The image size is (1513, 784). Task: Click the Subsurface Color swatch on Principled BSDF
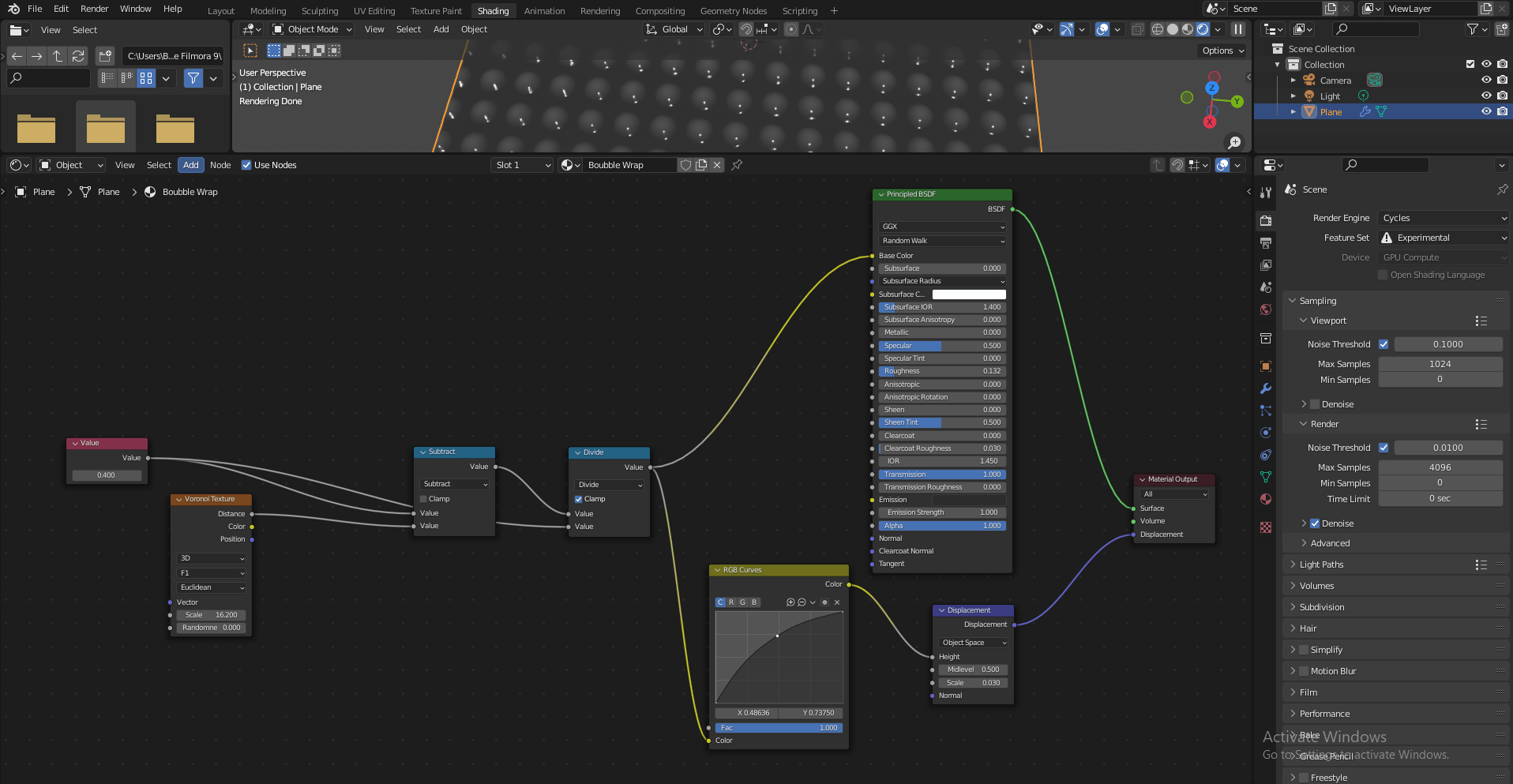[x=969, y=294]
